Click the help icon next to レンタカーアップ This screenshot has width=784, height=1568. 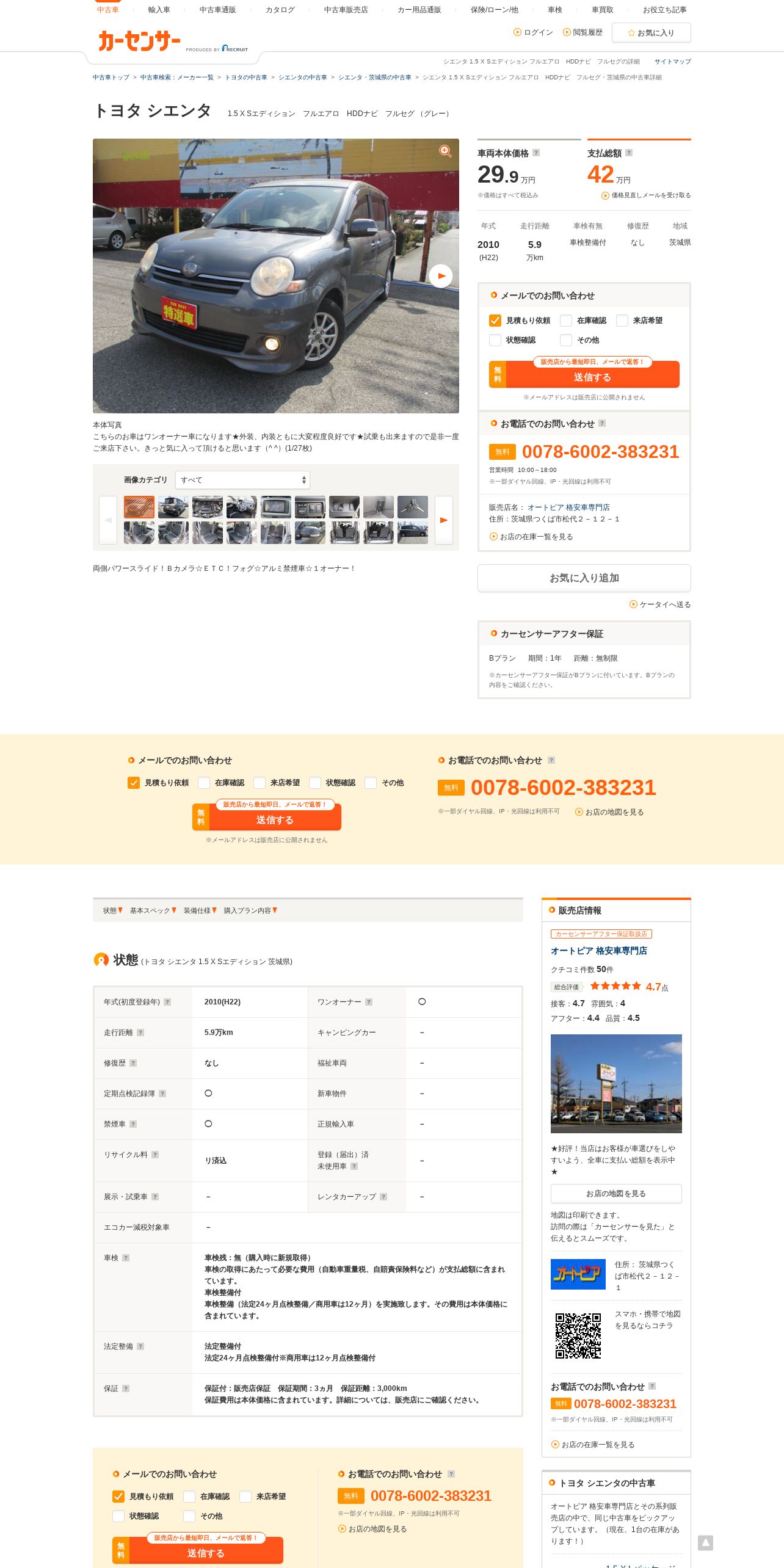[x=383, y=1197]
